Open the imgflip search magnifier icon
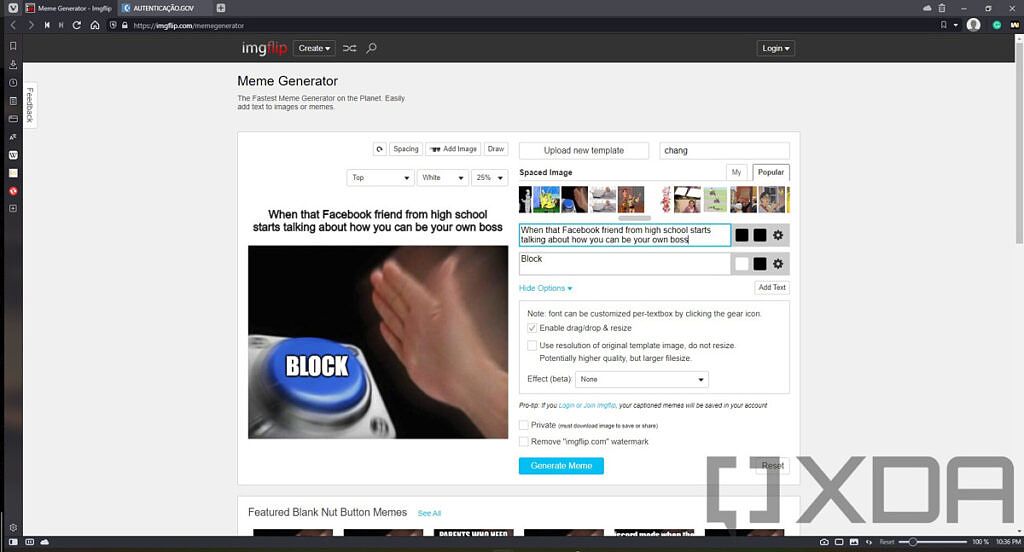 pyautogui.click(x=372, y=48)
